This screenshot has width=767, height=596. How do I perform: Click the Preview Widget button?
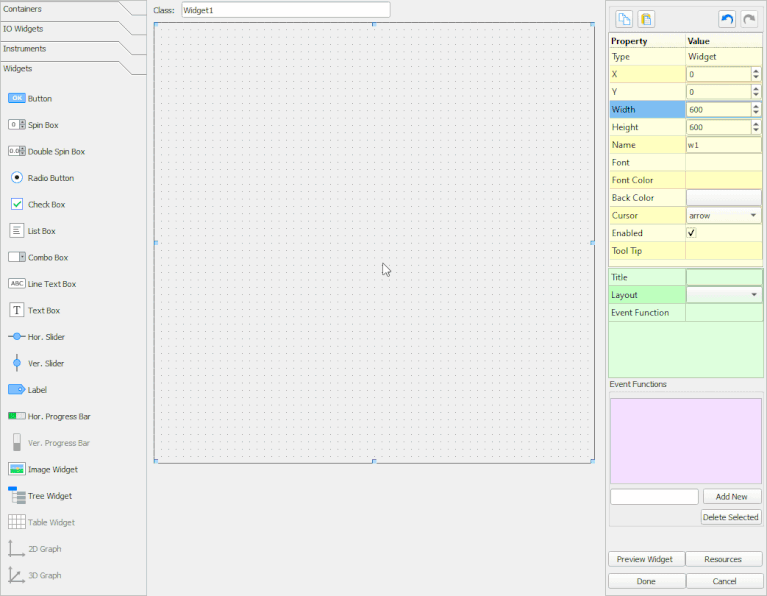click(646, 559)
